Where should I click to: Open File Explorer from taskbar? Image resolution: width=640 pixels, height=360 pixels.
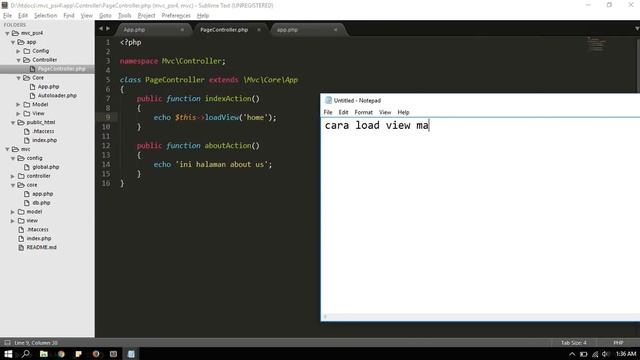coord(43,354)
